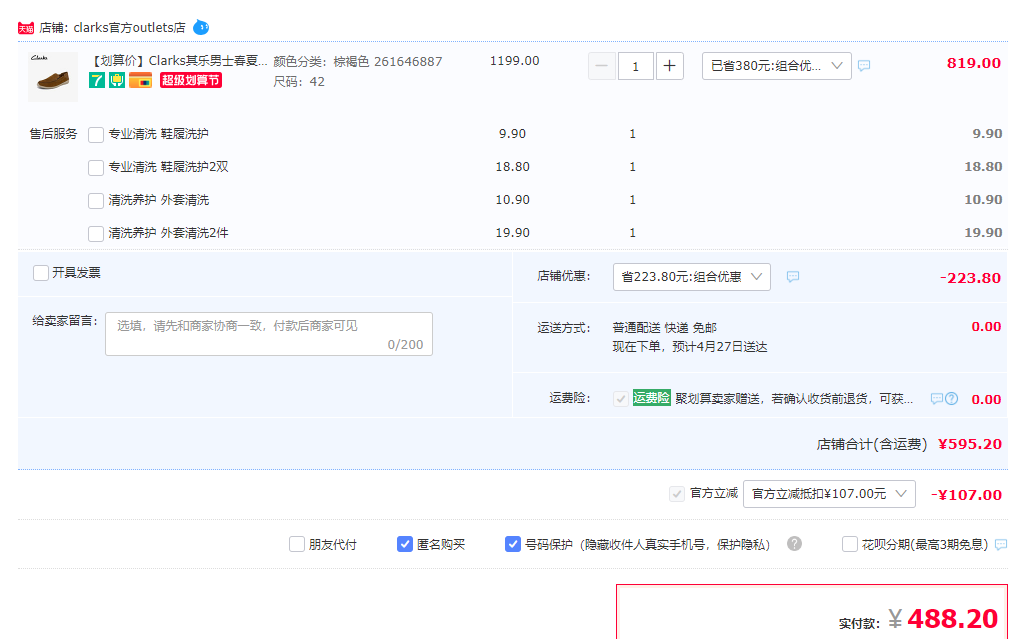This screenshot has width=1010, height=639.
Task: Click the red -¥107.00 official reduction amount
Action: (966, 495)
